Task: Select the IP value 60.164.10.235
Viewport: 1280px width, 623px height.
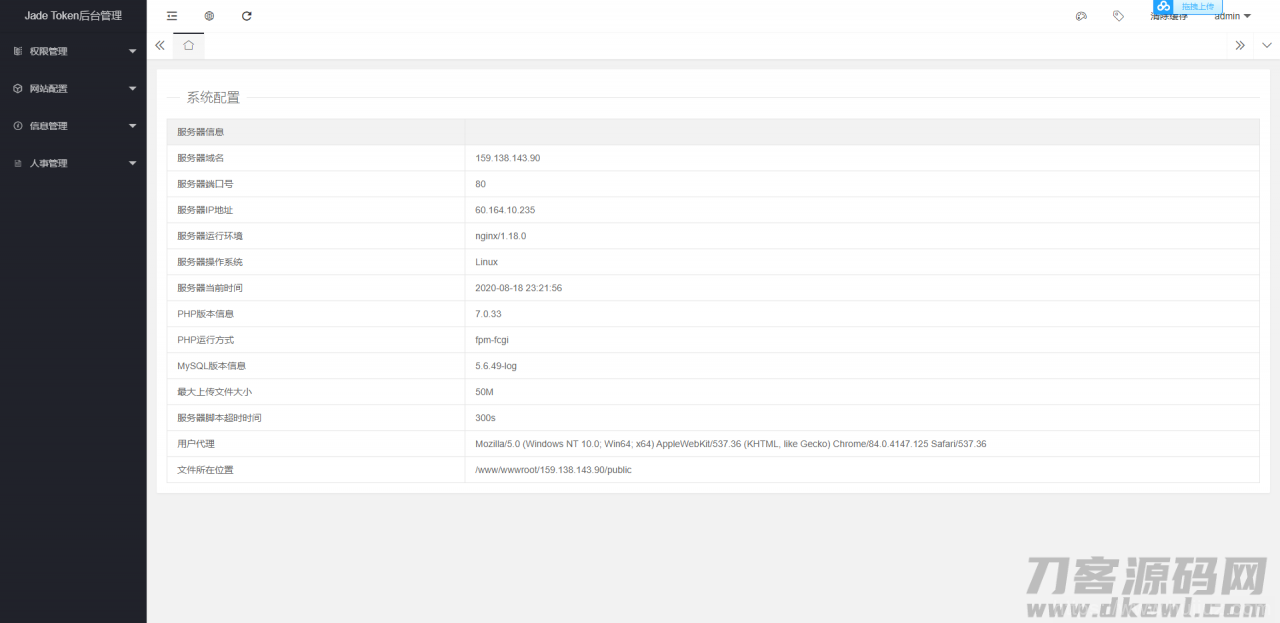Action: point(505,210)
